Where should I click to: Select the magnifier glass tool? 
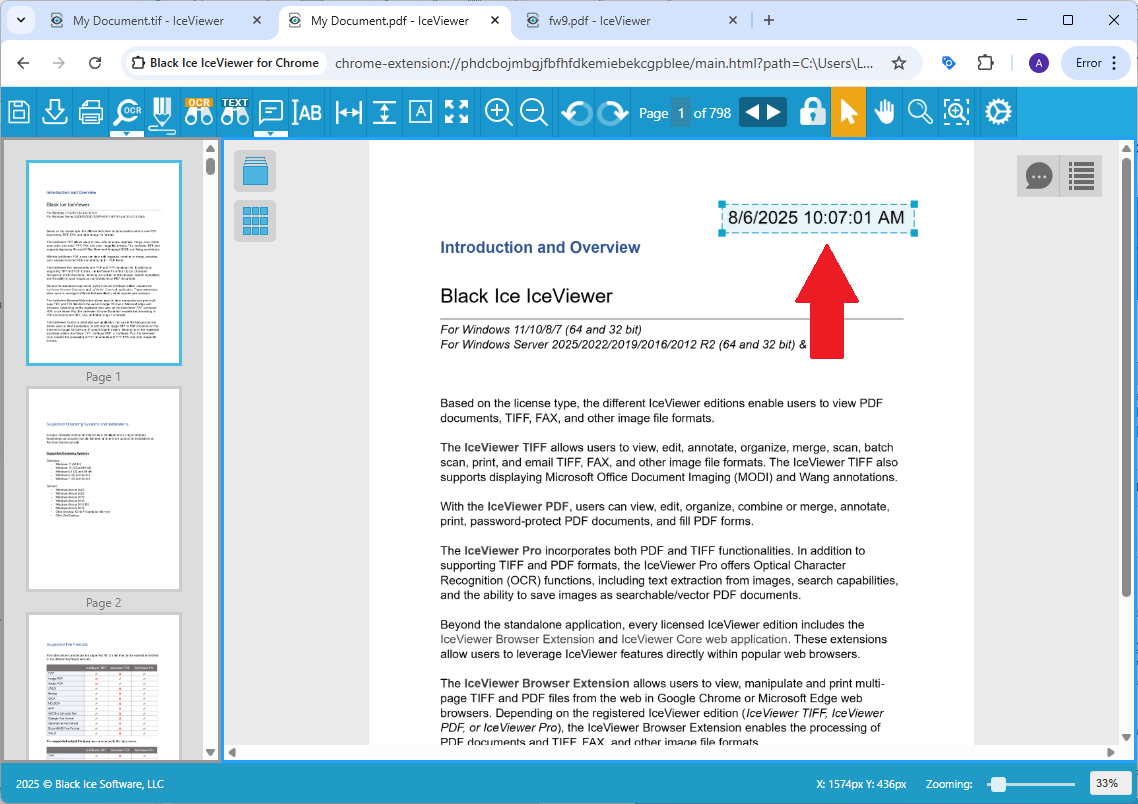pos(920,112)
